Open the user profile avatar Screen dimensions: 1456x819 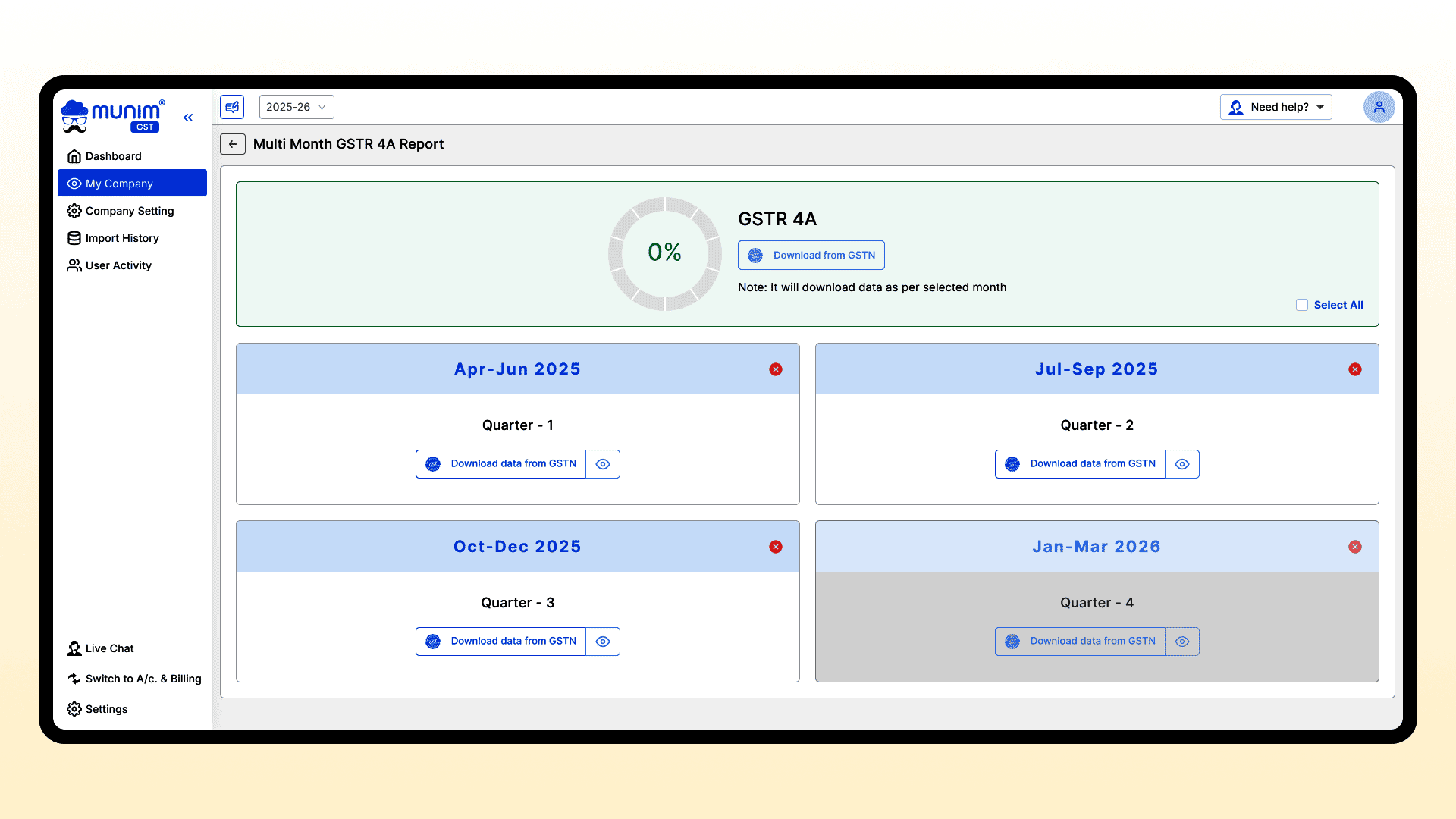point(1379,107)
